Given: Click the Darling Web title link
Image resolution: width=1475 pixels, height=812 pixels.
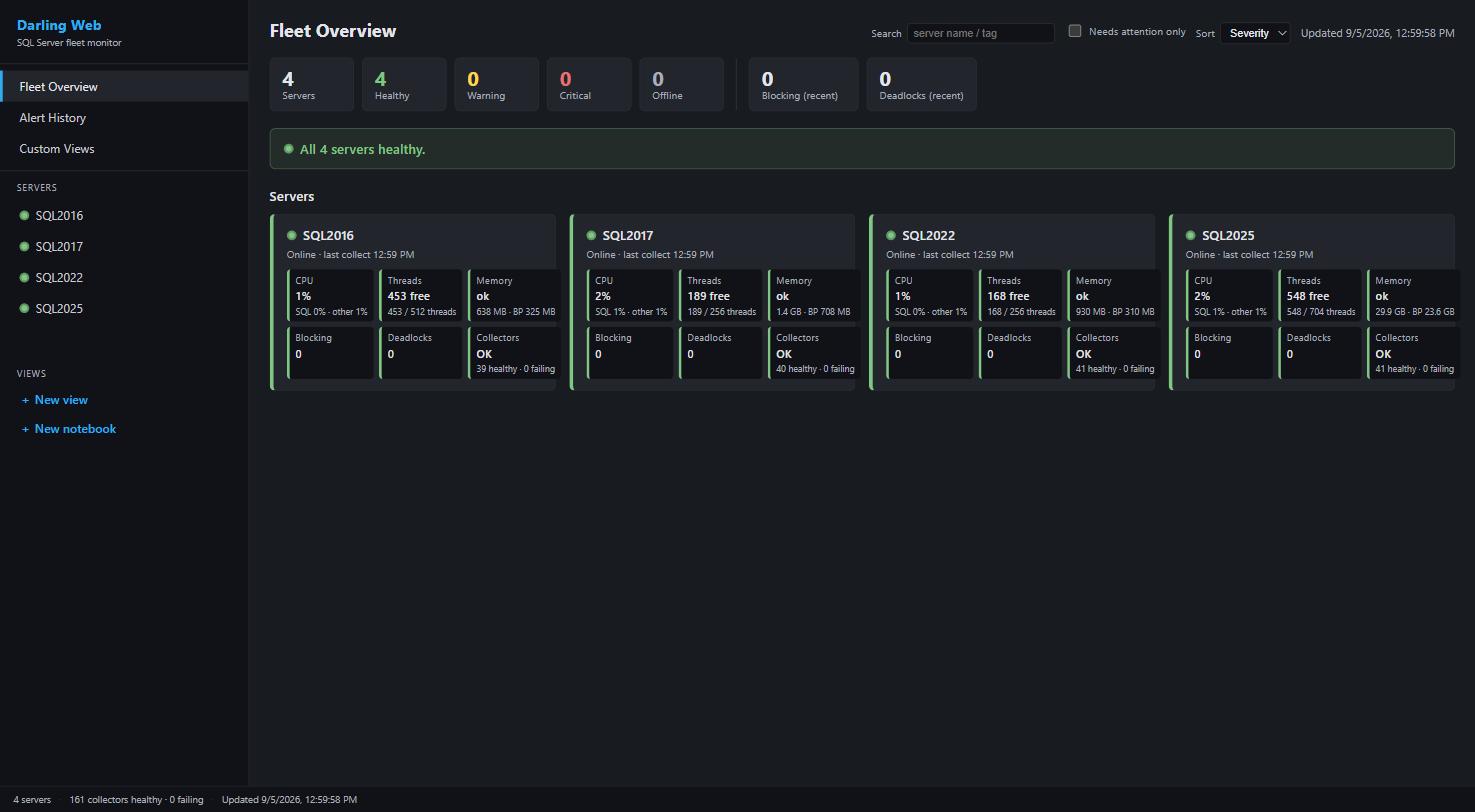Looking at the screenshot, I should point(59,25).
